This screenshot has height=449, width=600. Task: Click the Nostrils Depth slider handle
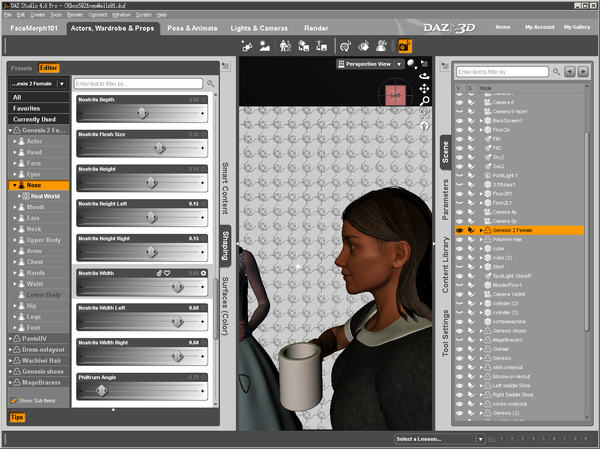coord(142,113)
